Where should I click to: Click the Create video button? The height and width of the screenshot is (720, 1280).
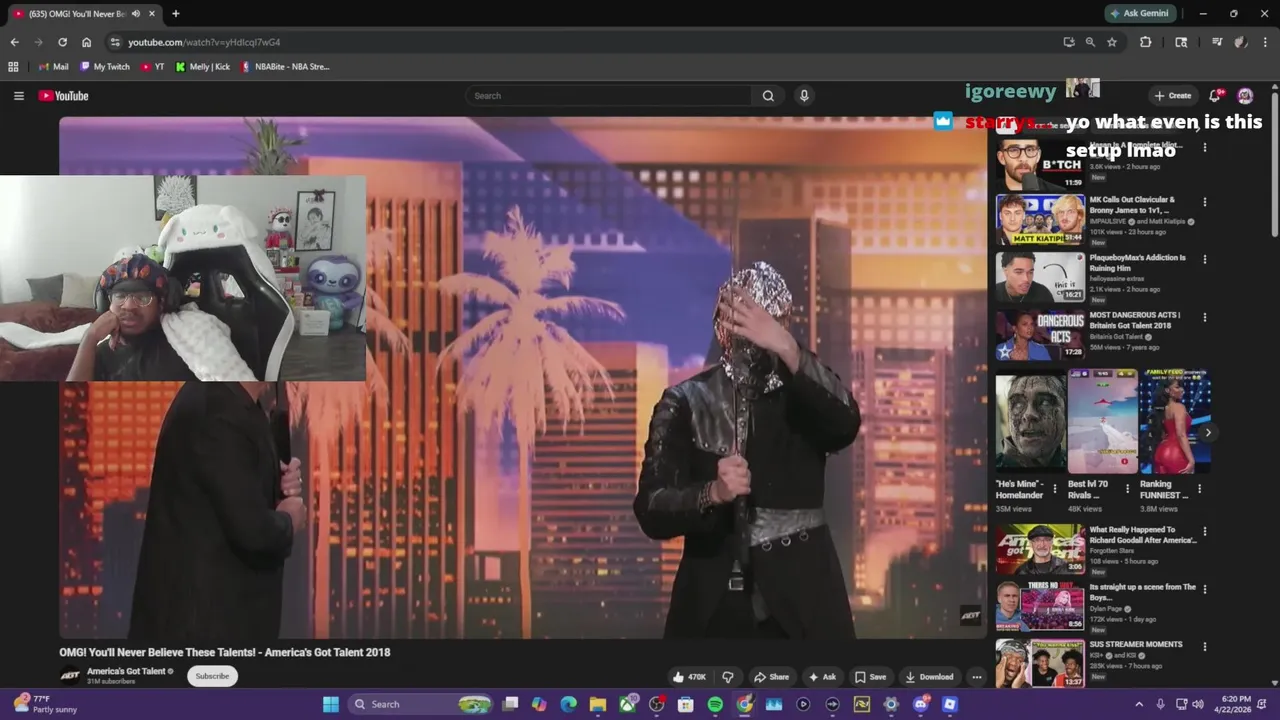point(1173,96)
